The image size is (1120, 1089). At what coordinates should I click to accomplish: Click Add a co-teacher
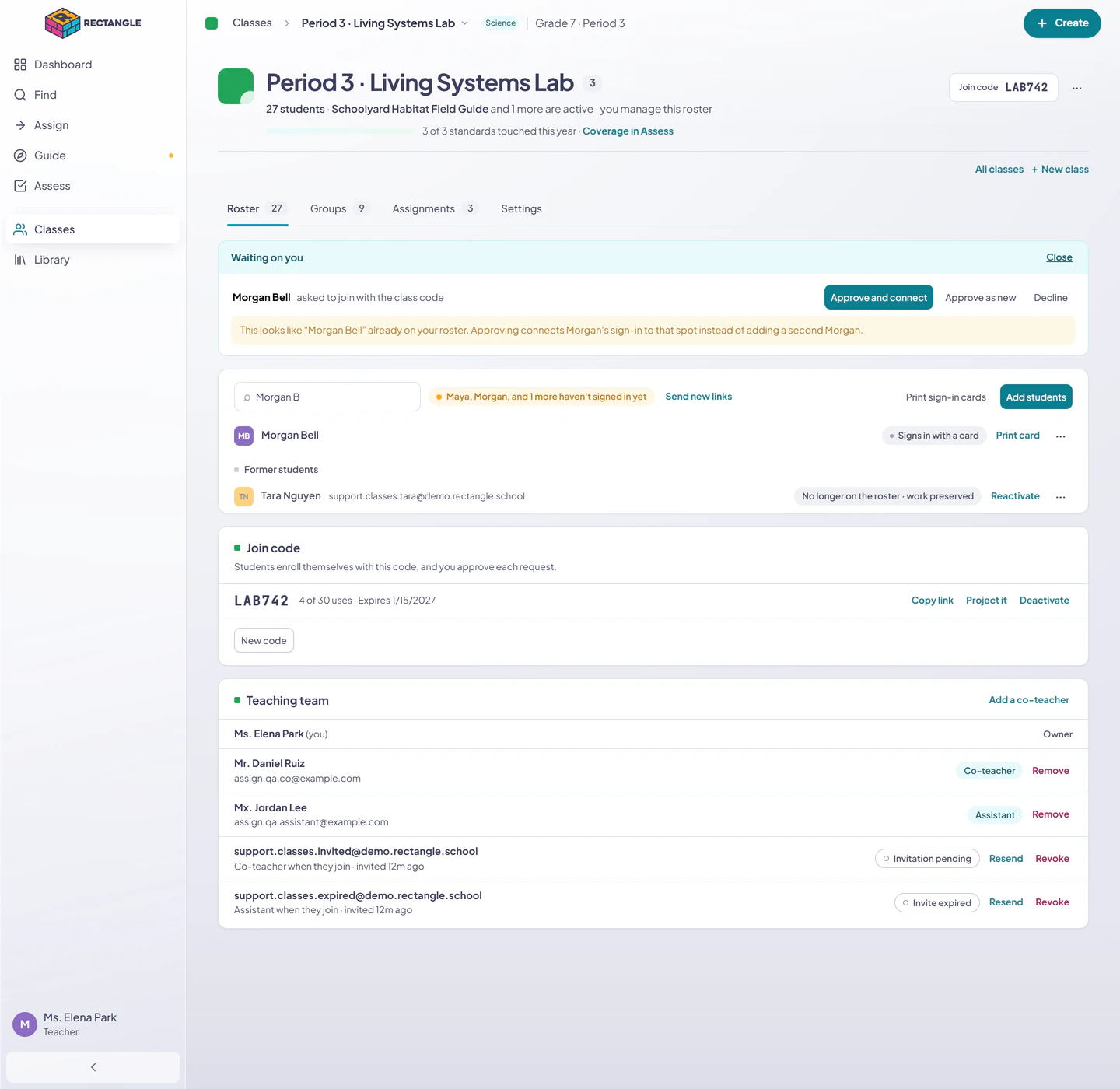tap(1029, 700)
